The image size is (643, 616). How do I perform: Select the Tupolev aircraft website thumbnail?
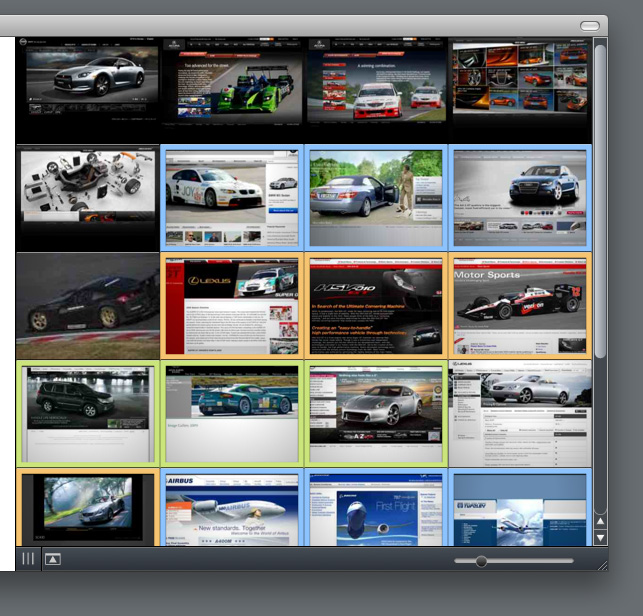[x=520, y=508]
